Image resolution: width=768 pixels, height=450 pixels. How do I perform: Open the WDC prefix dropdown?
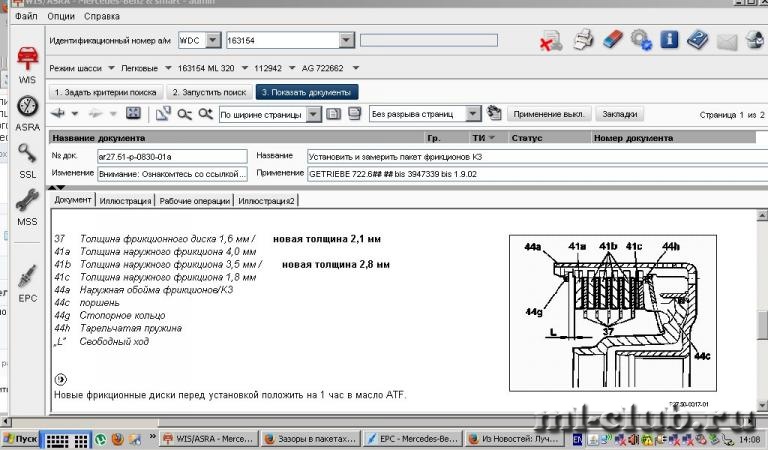213,40
